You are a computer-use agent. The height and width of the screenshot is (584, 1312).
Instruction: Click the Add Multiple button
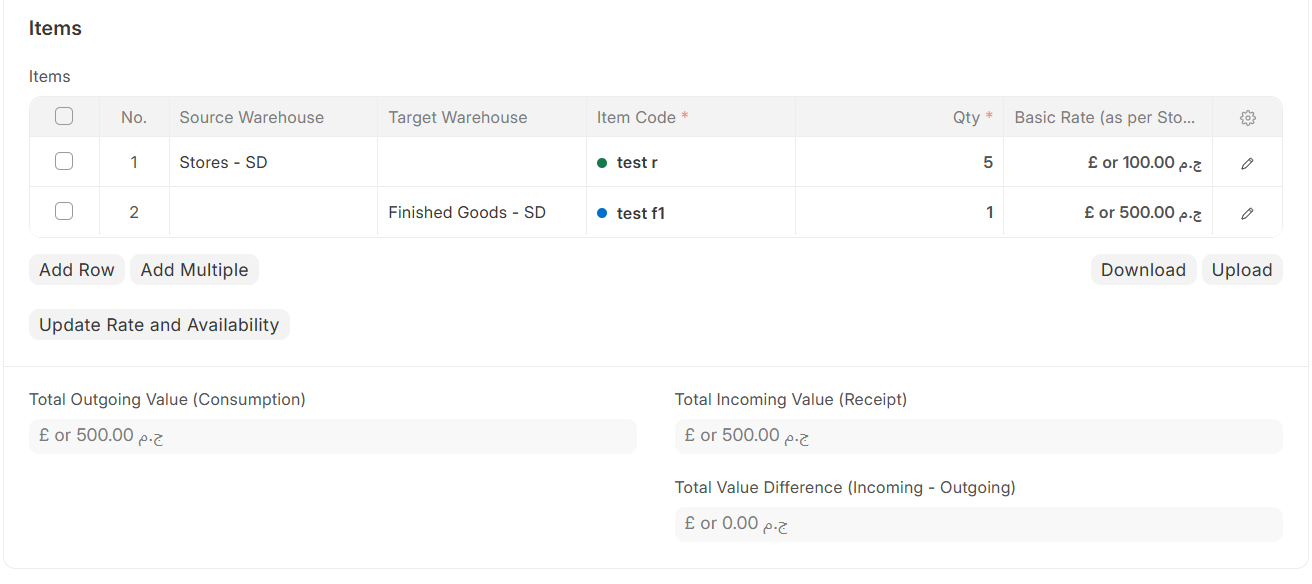[194, 270]
